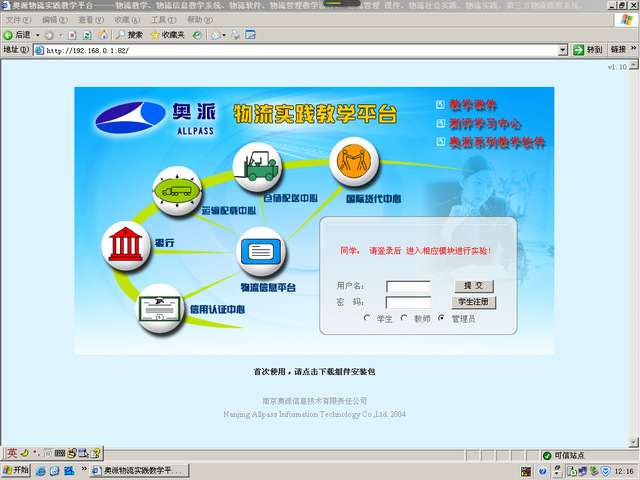Click the tray 12:16 clock
Image resolution: width=640 pixels, height=480 pixels.
[624, 471]
